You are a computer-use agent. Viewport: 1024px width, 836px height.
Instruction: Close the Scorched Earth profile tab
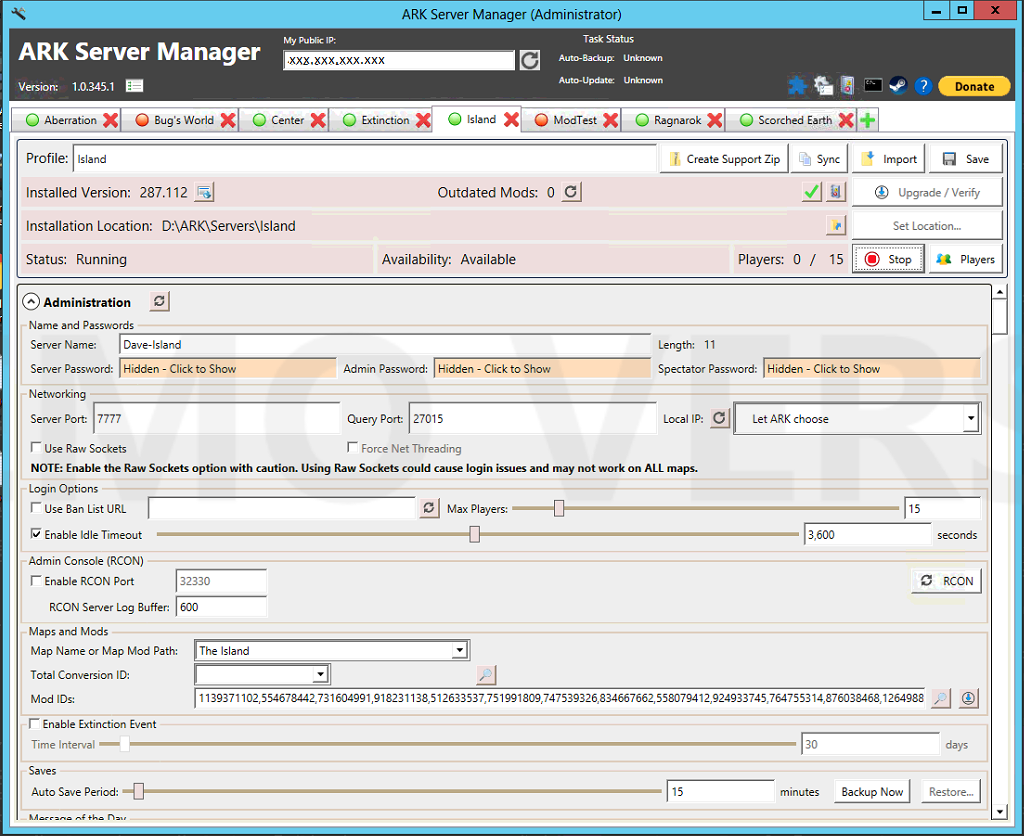coord(846,120)
